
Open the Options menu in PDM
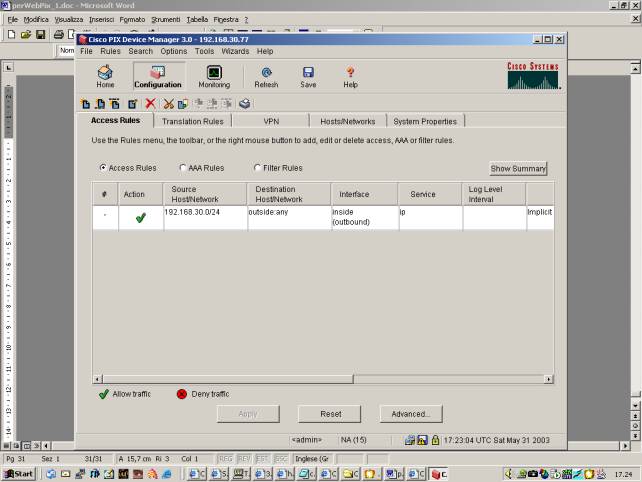point(174,51)
